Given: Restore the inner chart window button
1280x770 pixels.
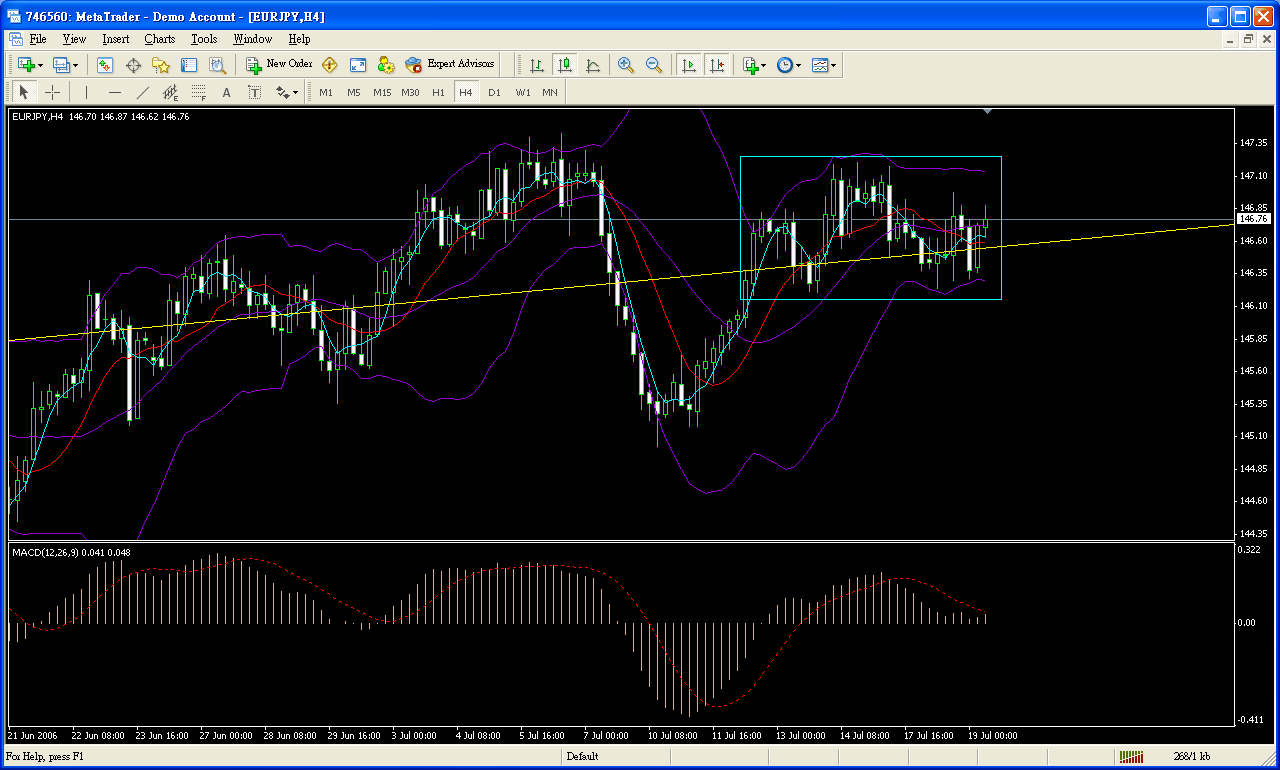Looking at the screenshot, I should pyautogui.click(x=1248, y=39).
